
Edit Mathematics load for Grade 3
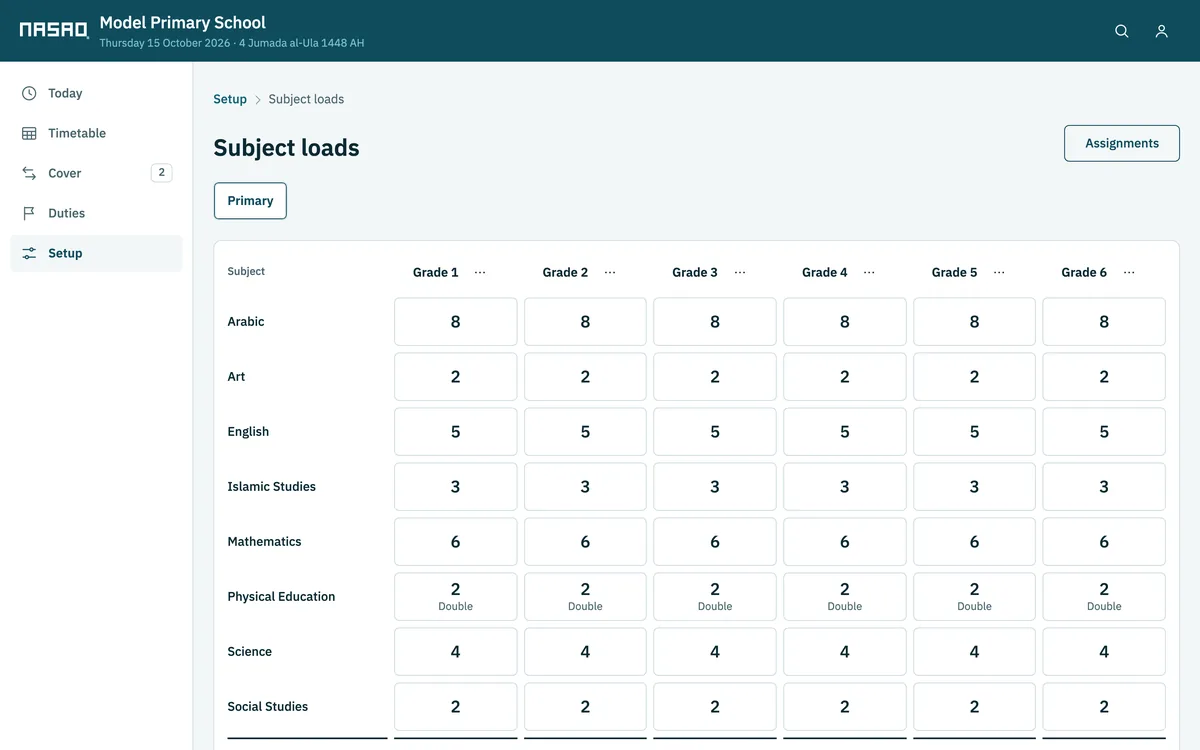coord(715,542)
